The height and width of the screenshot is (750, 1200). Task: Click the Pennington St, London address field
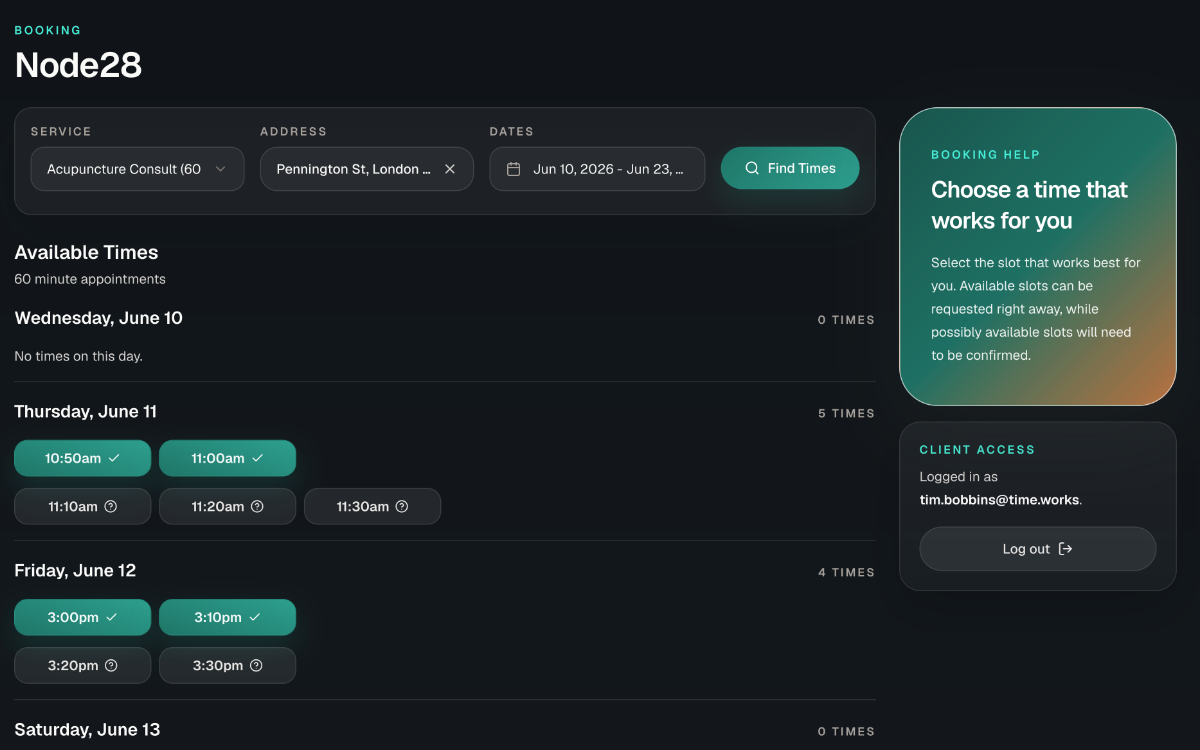[366, 169]
